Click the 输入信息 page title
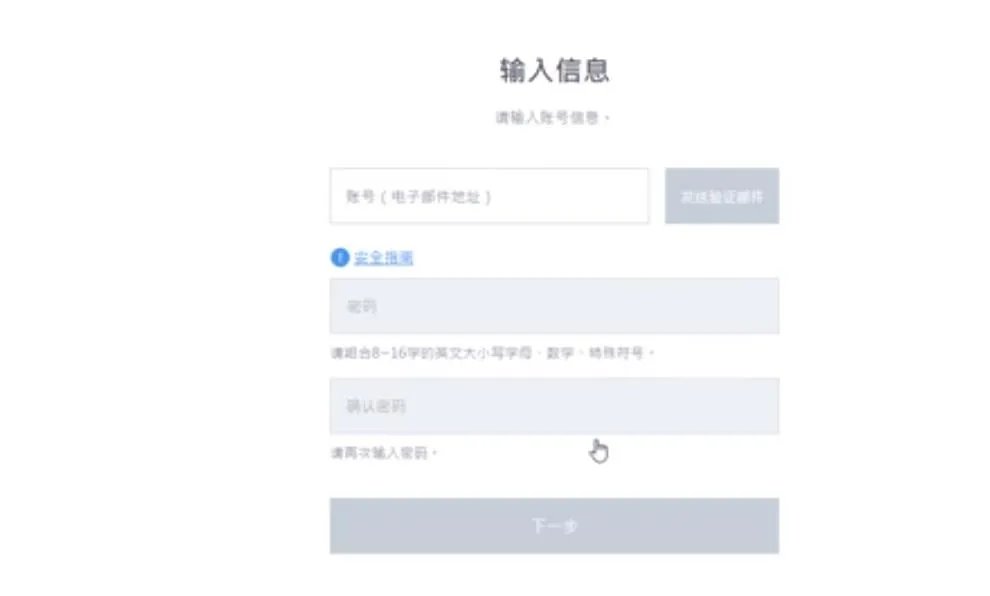Screen dimensions: 990x596 click(557, 68)
